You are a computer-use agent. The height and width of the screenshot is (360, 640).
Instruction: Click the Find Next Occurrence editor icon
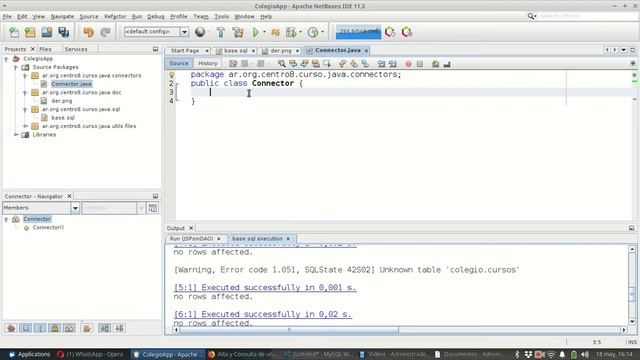click(x=304, y=64)
